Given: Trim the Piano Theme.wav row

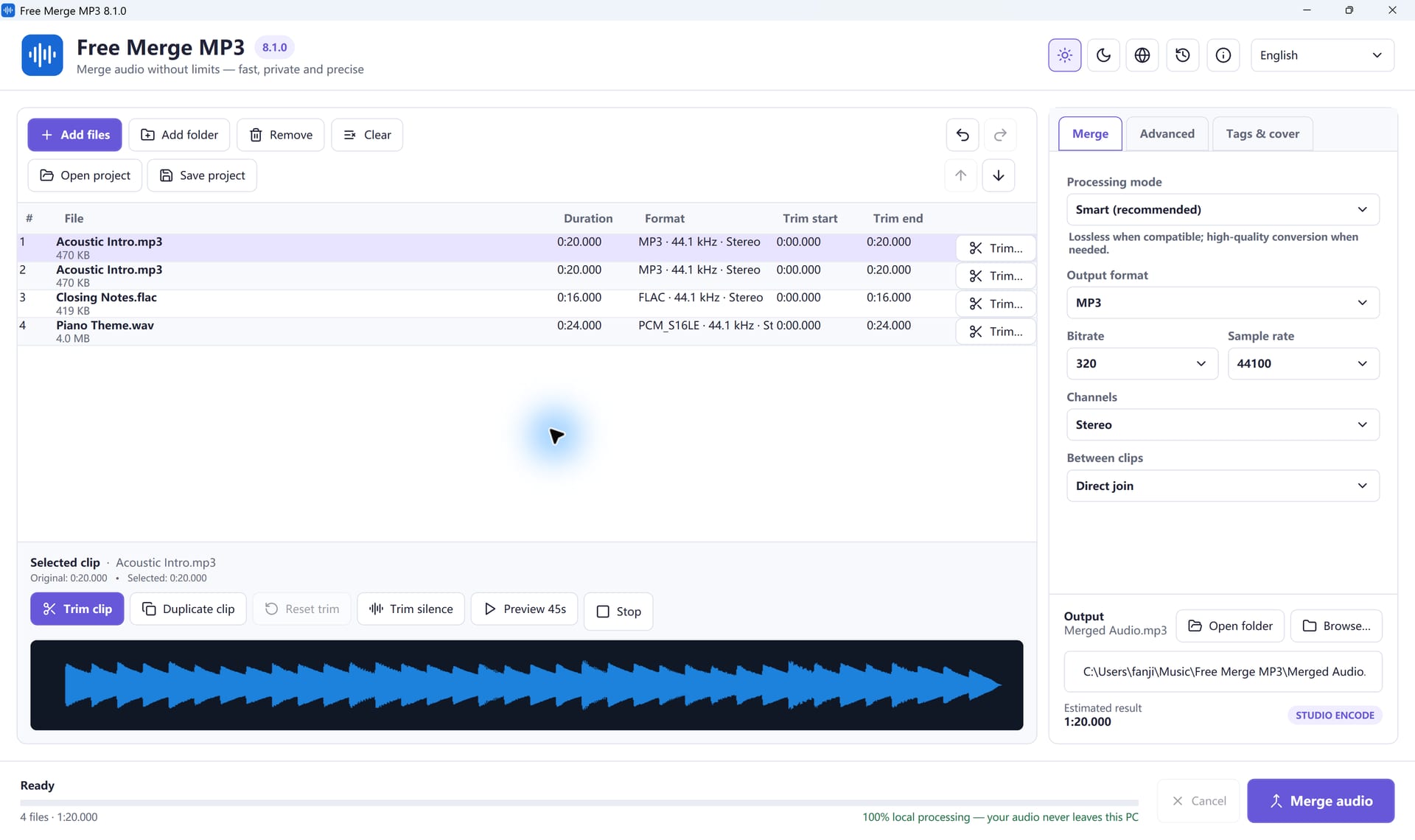Looking at the screenshot, I should (x=996, y=332).
